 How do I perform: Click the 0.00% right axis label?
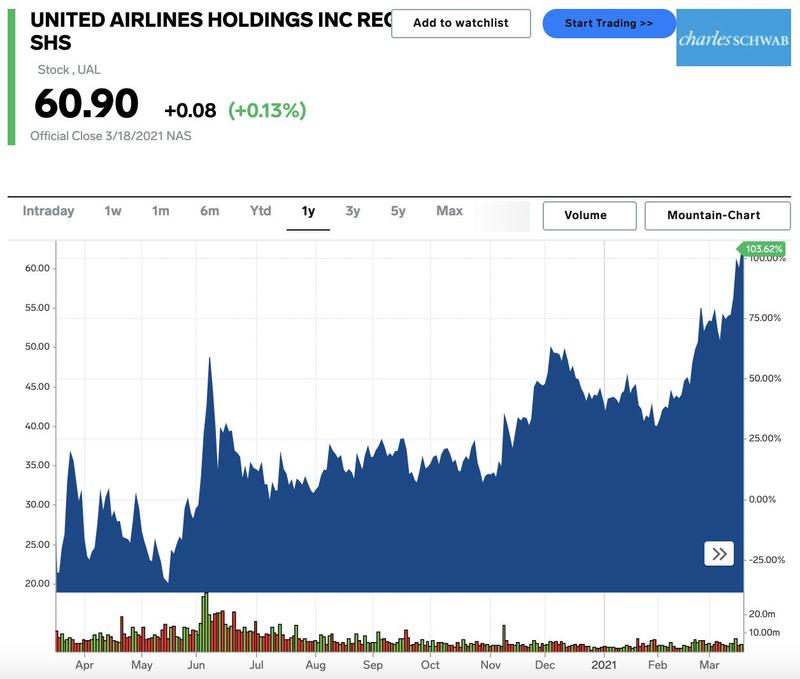click(762, 499)
